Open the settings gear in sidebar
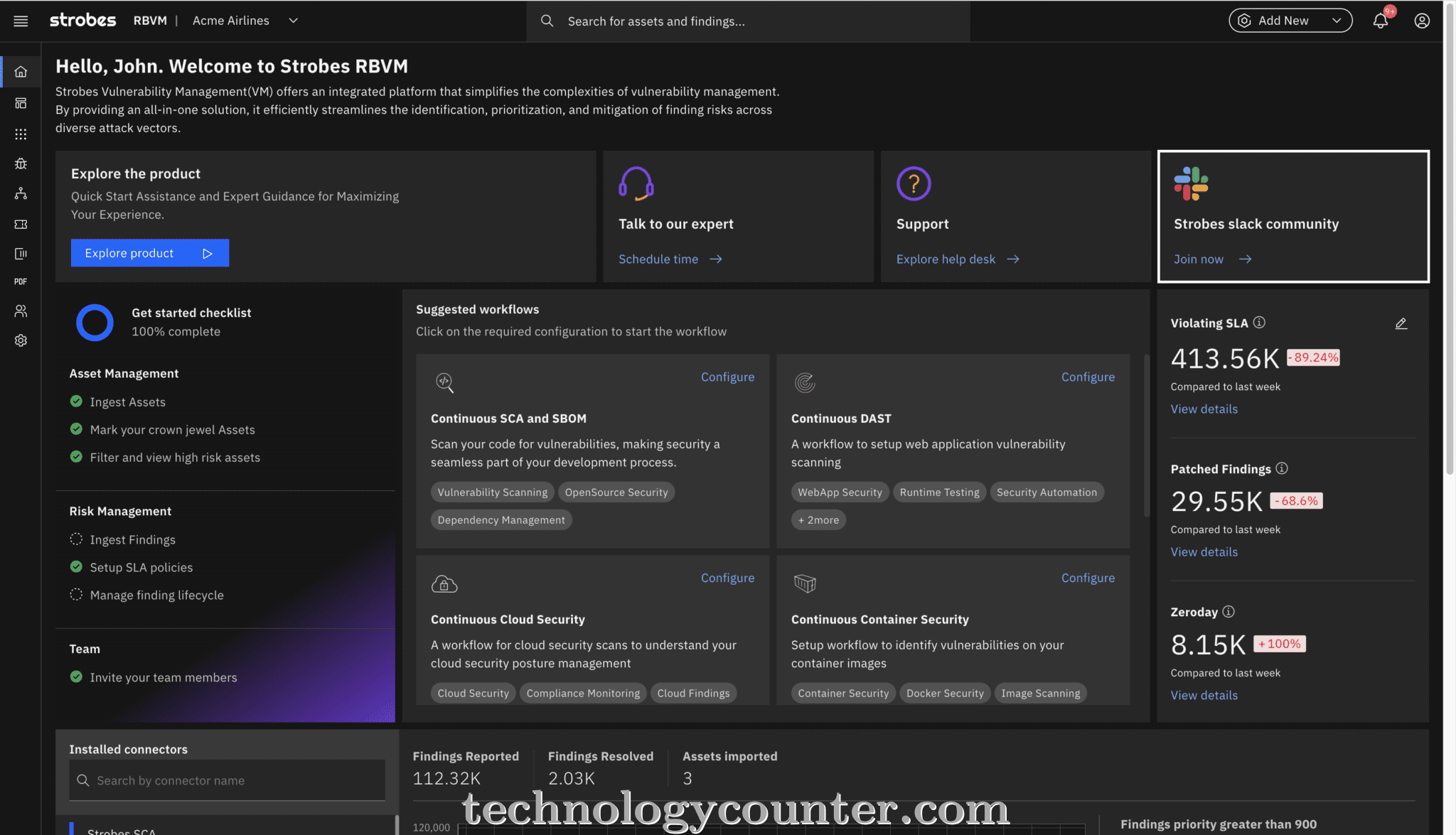 click(x=21, y=340)
